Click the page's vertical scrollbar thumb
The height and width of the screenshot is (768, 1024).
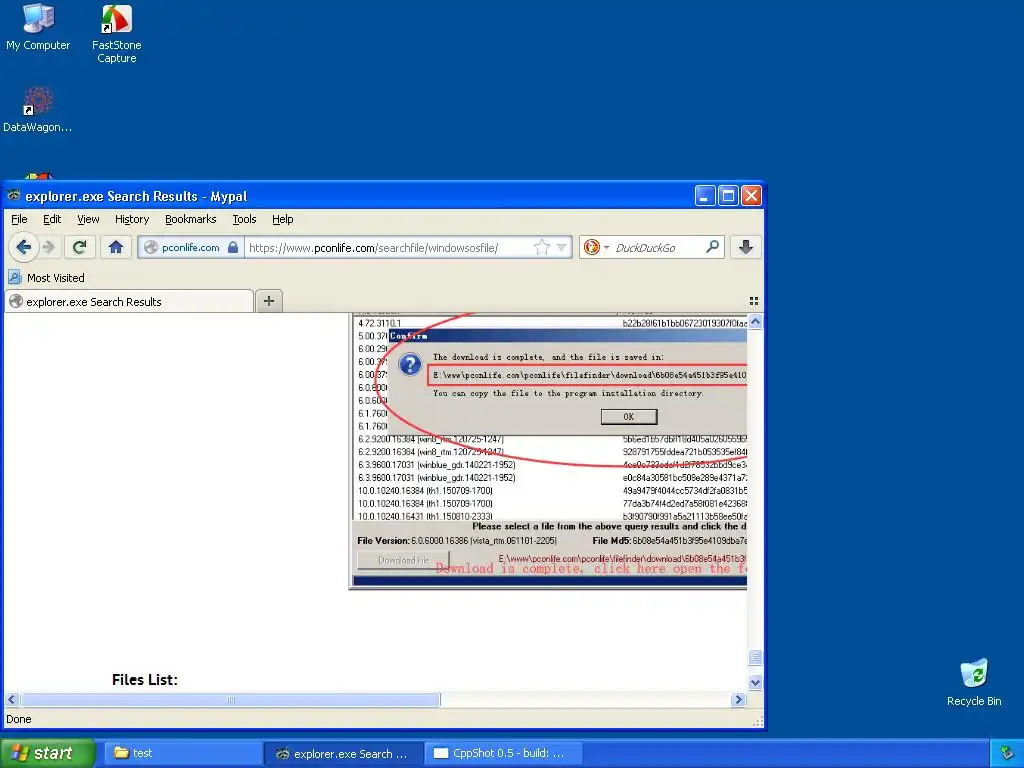[x=755, y=657]
